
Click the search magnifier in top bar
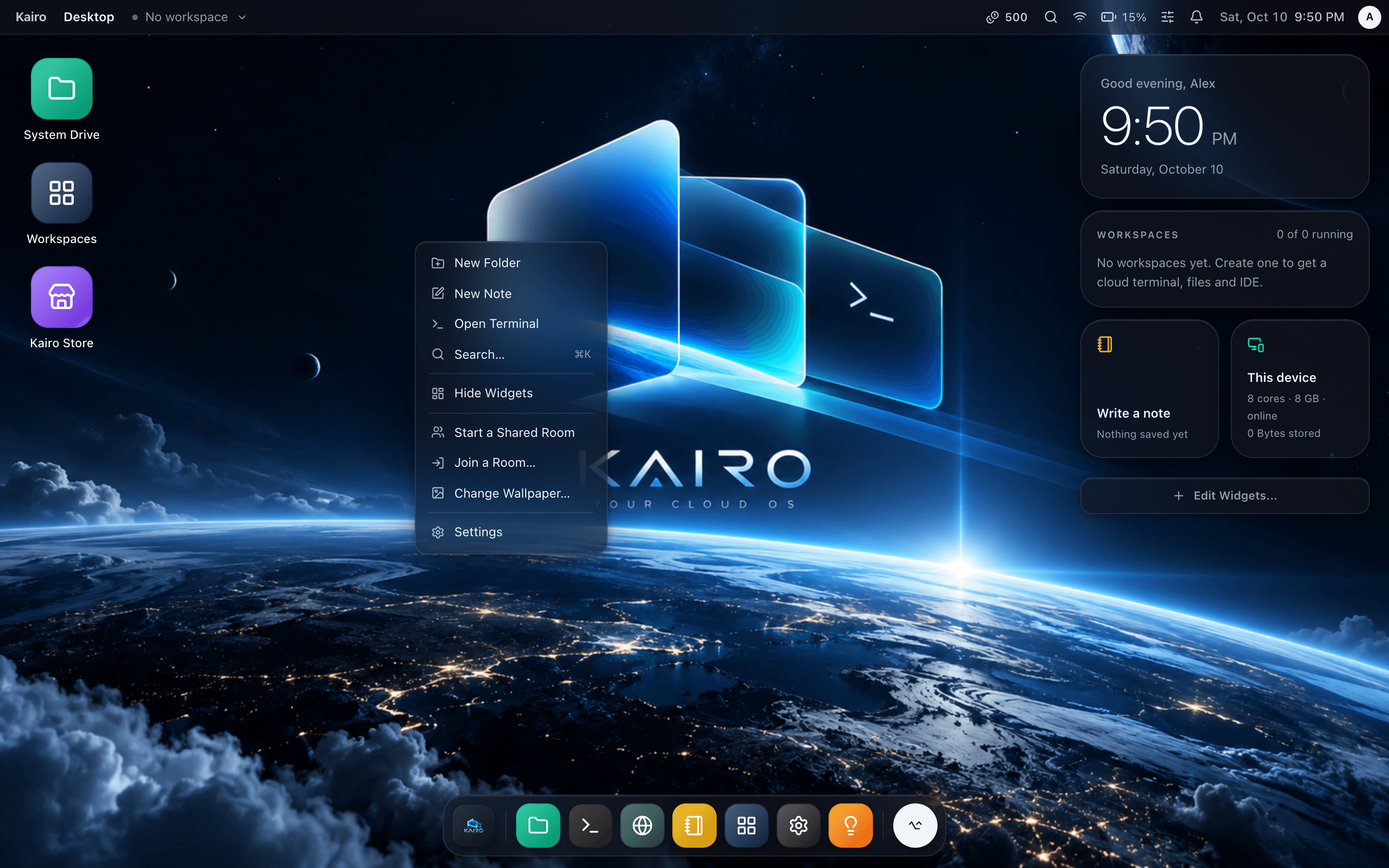(x=1050, y=17)
